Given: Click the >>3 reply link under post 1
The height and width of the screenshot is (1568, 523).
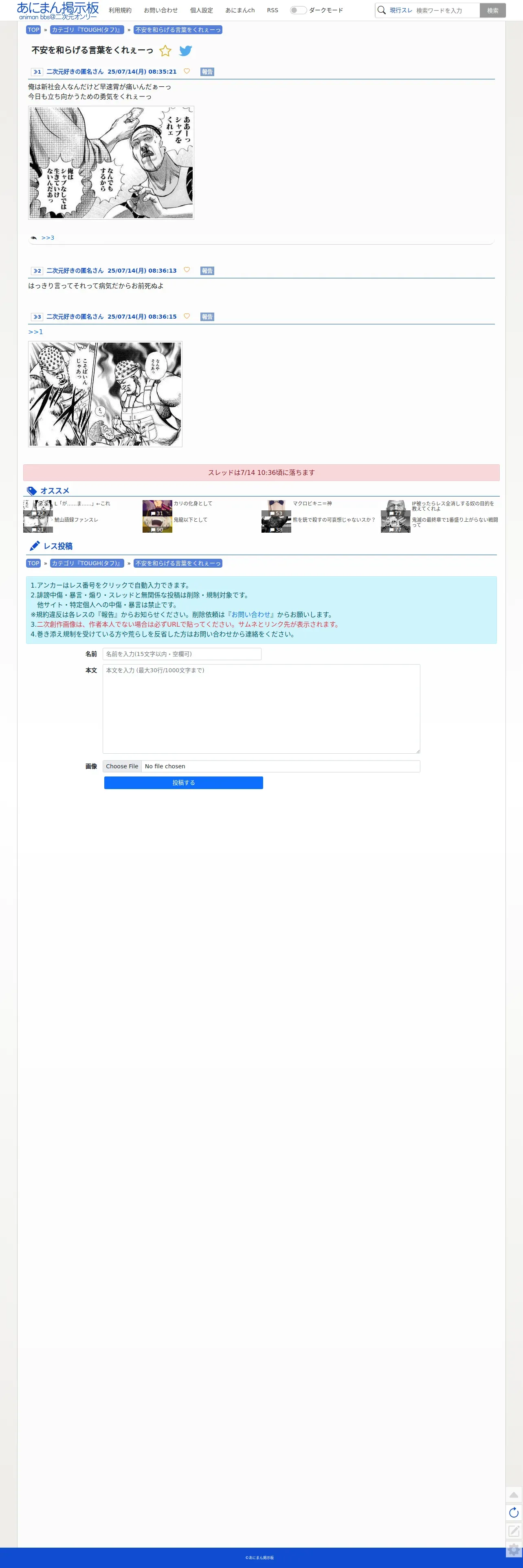Looking at the screenshot, I should pyautogui.click(x=48, y=238).
